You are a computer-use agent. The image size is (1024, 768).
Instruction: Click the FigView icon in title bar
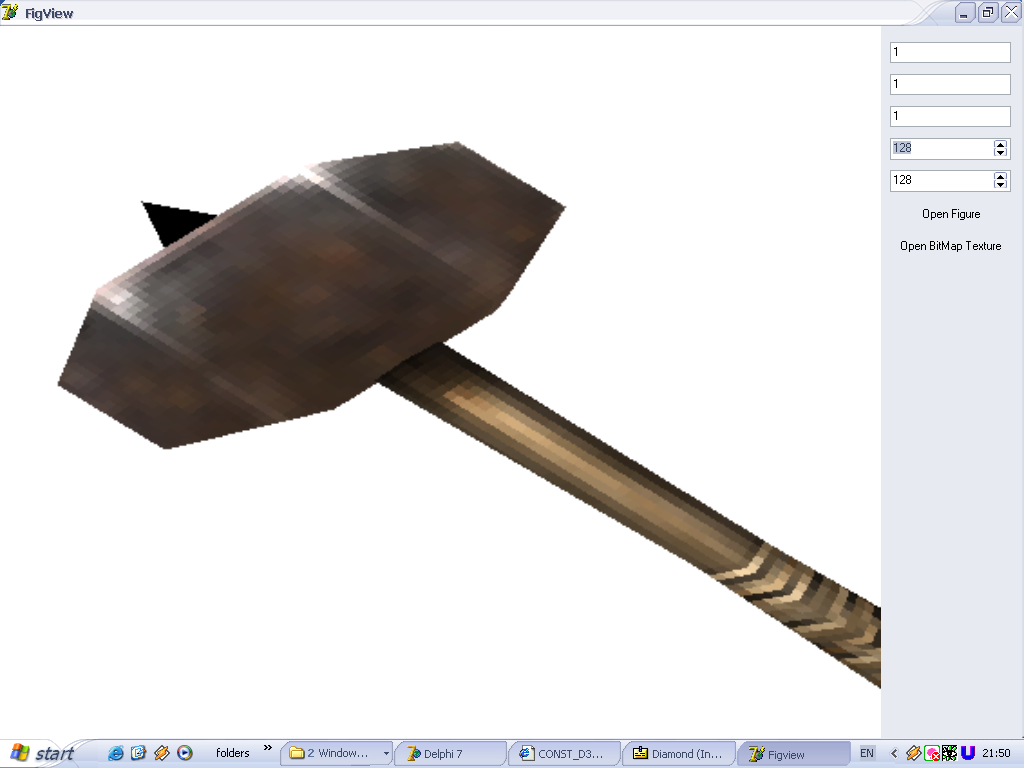pos(10,13)
